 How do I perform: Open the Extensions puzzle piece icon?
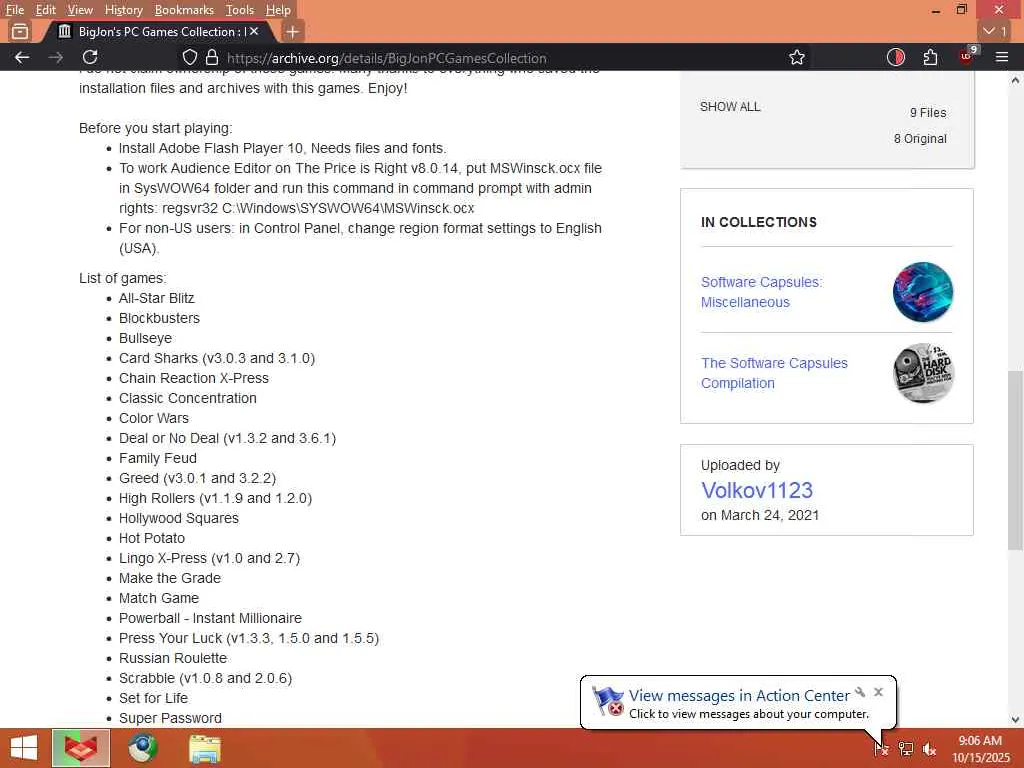(x=931, y=57)
